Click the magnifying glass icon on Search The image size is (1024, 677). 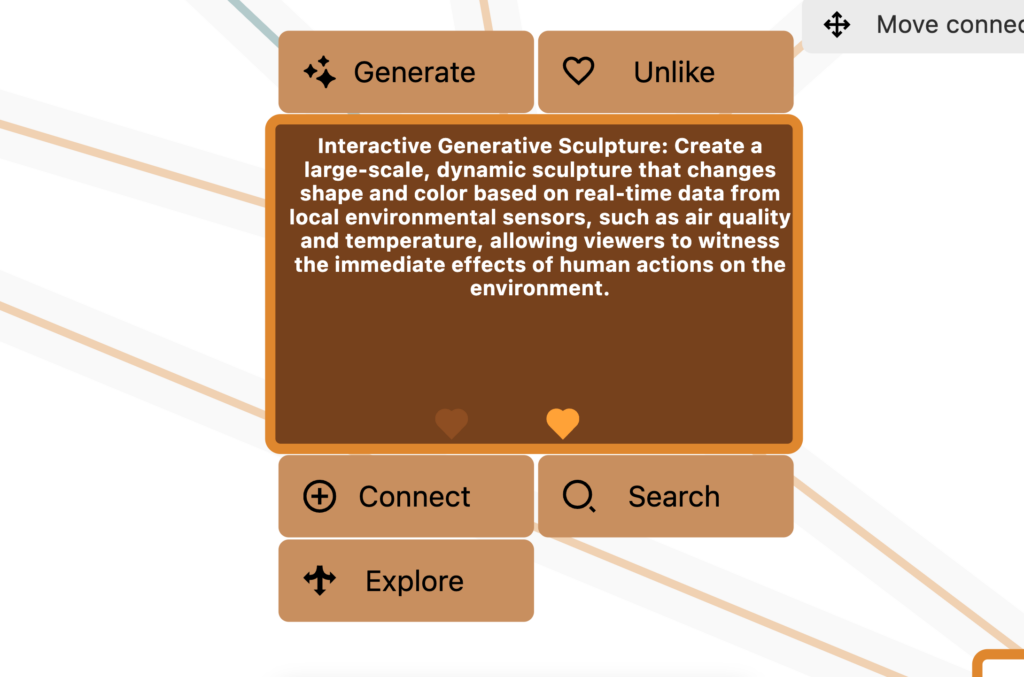coord(579,496)
